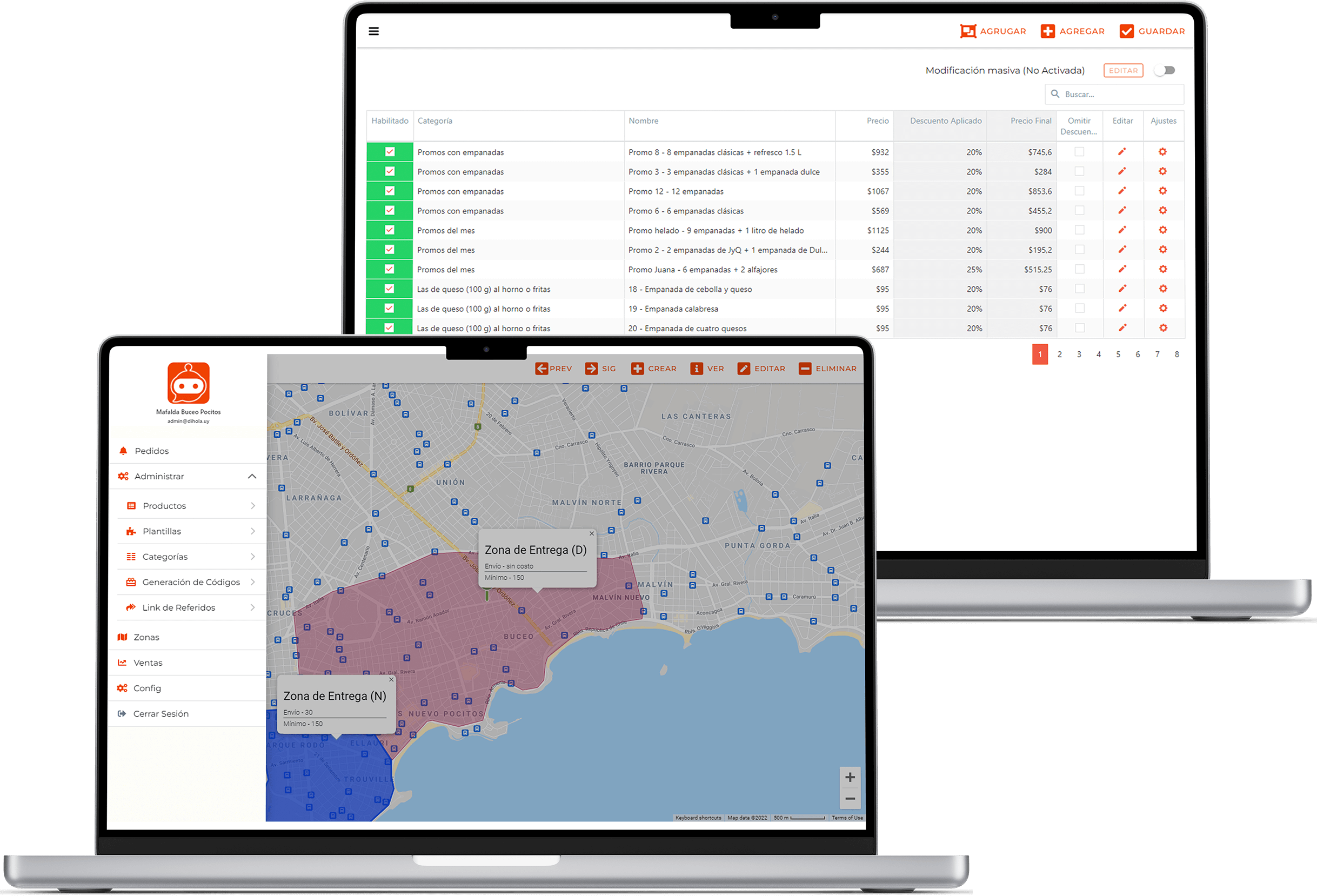Collapse the Administrar section
Screen dimensions: 1317x896
[252, 477]
